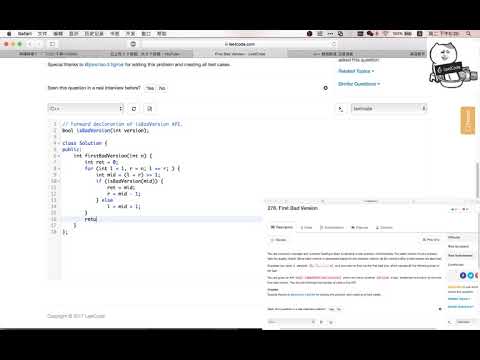480x360 pixels.
Task: Share via Facebook icon in small preview
Action: pyautogui.click(x=463, y=275)
